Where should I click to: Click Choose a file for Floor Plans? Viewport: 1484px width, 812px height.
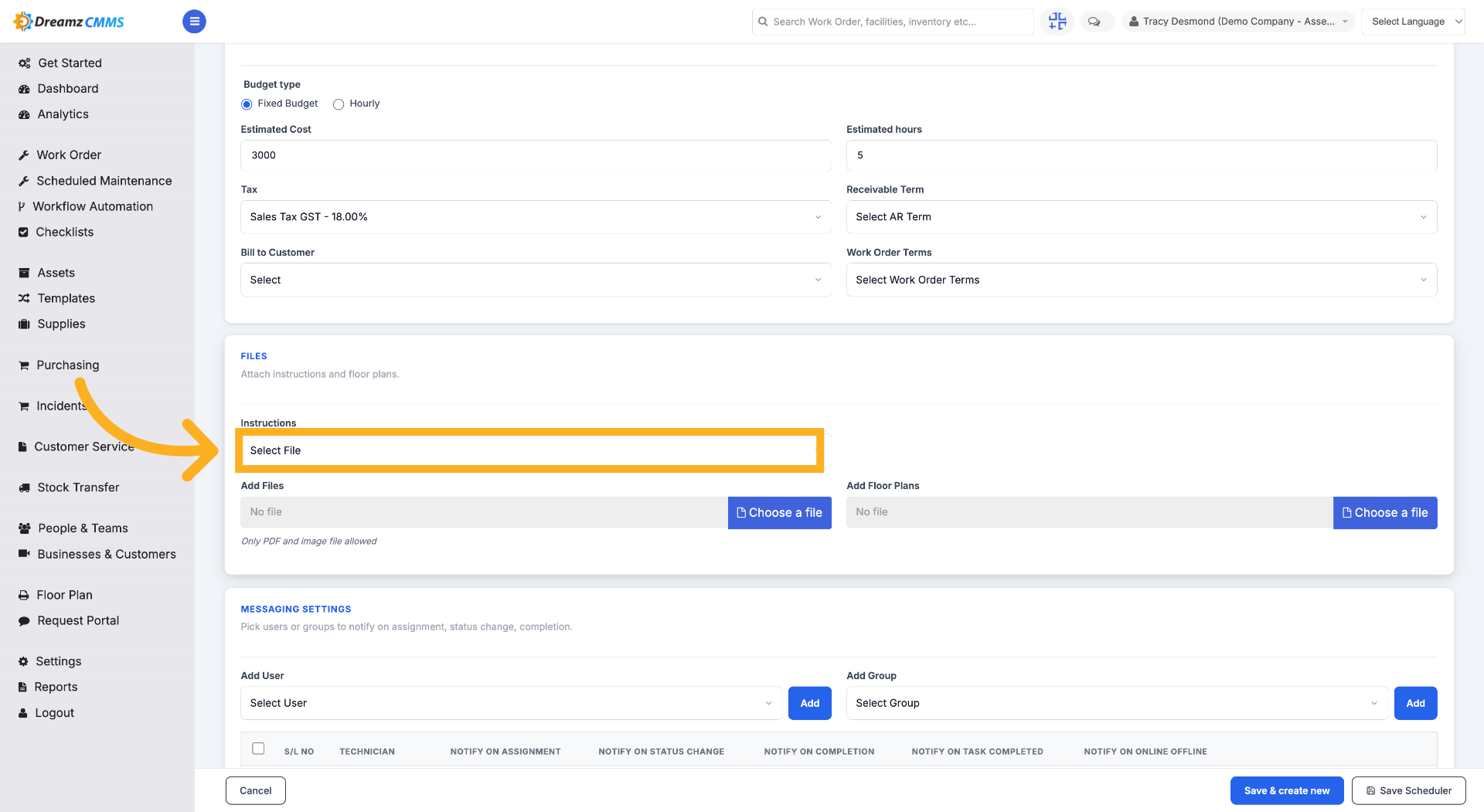(x=1385, y=513)
